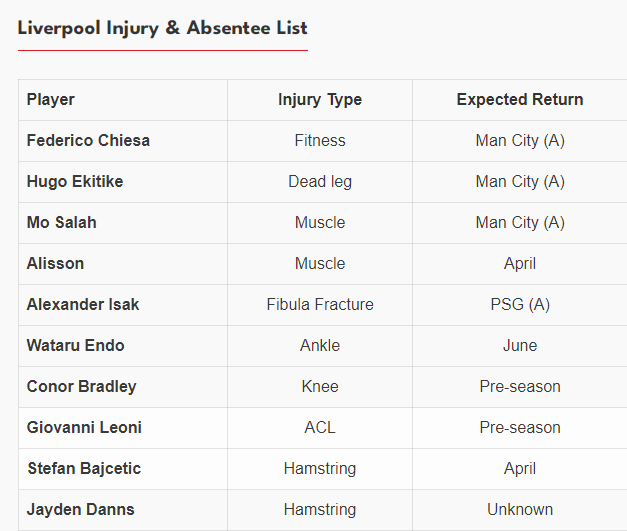Click Hugo Ekitike's player name
This screenshot has height=531, width=627.
click(75, 182)
